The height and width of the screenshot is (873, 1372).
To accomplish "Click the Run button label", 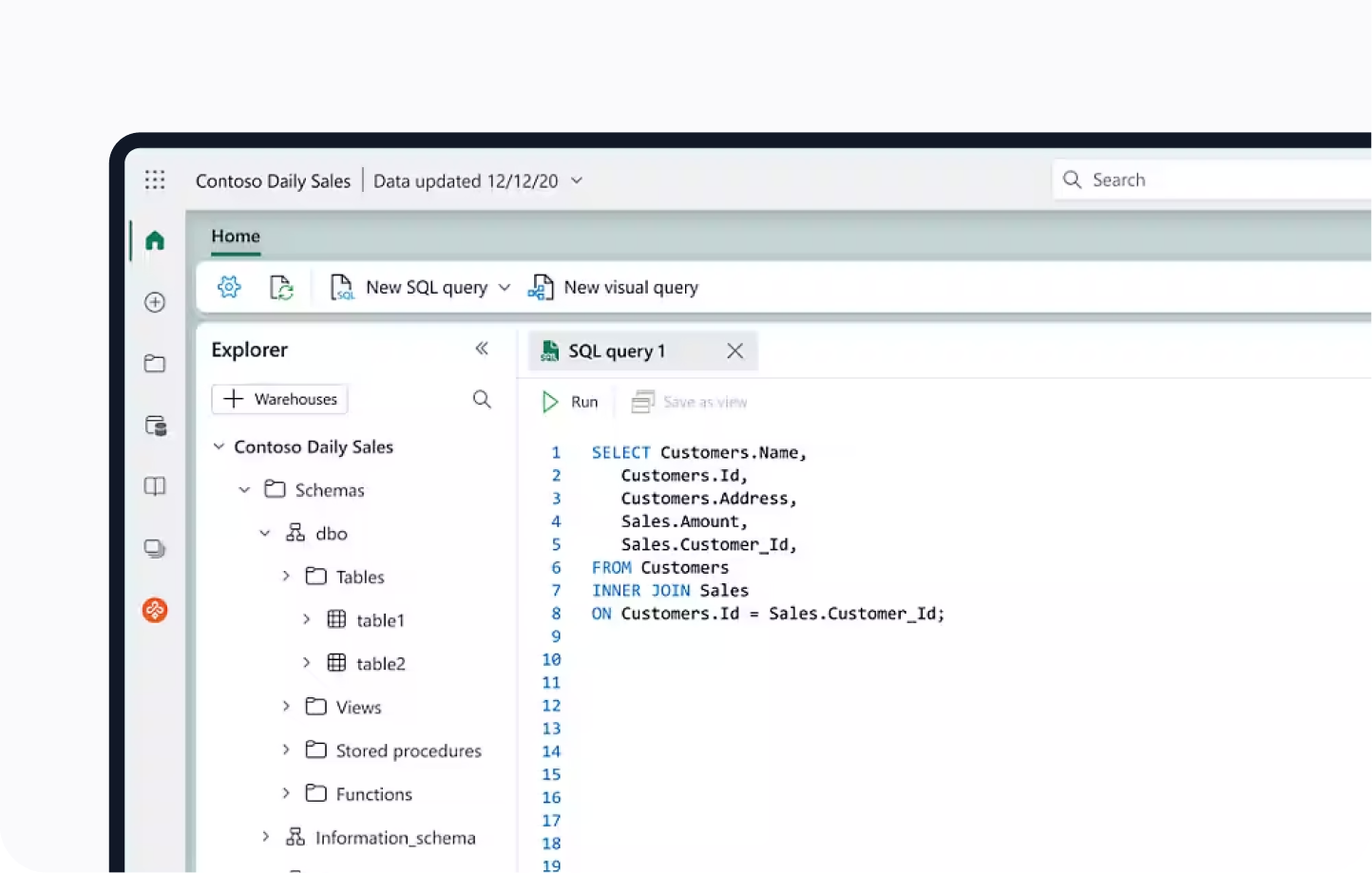I will tap(584, 402).
